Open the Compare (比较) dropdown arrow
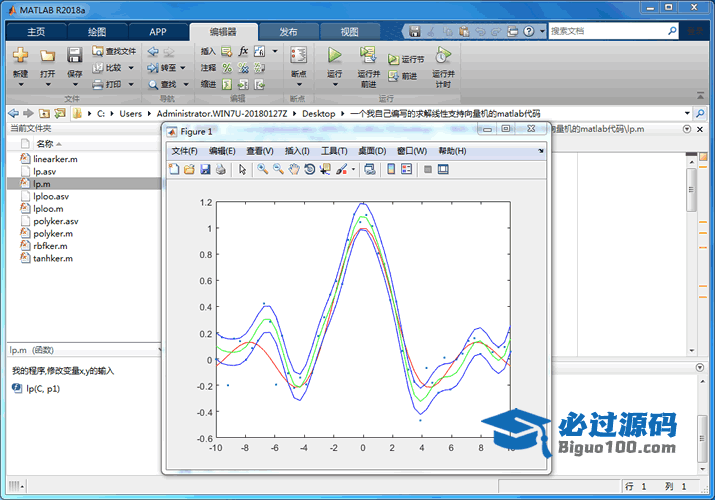Viewport: 715px width, 500px height. coord(131,68)
